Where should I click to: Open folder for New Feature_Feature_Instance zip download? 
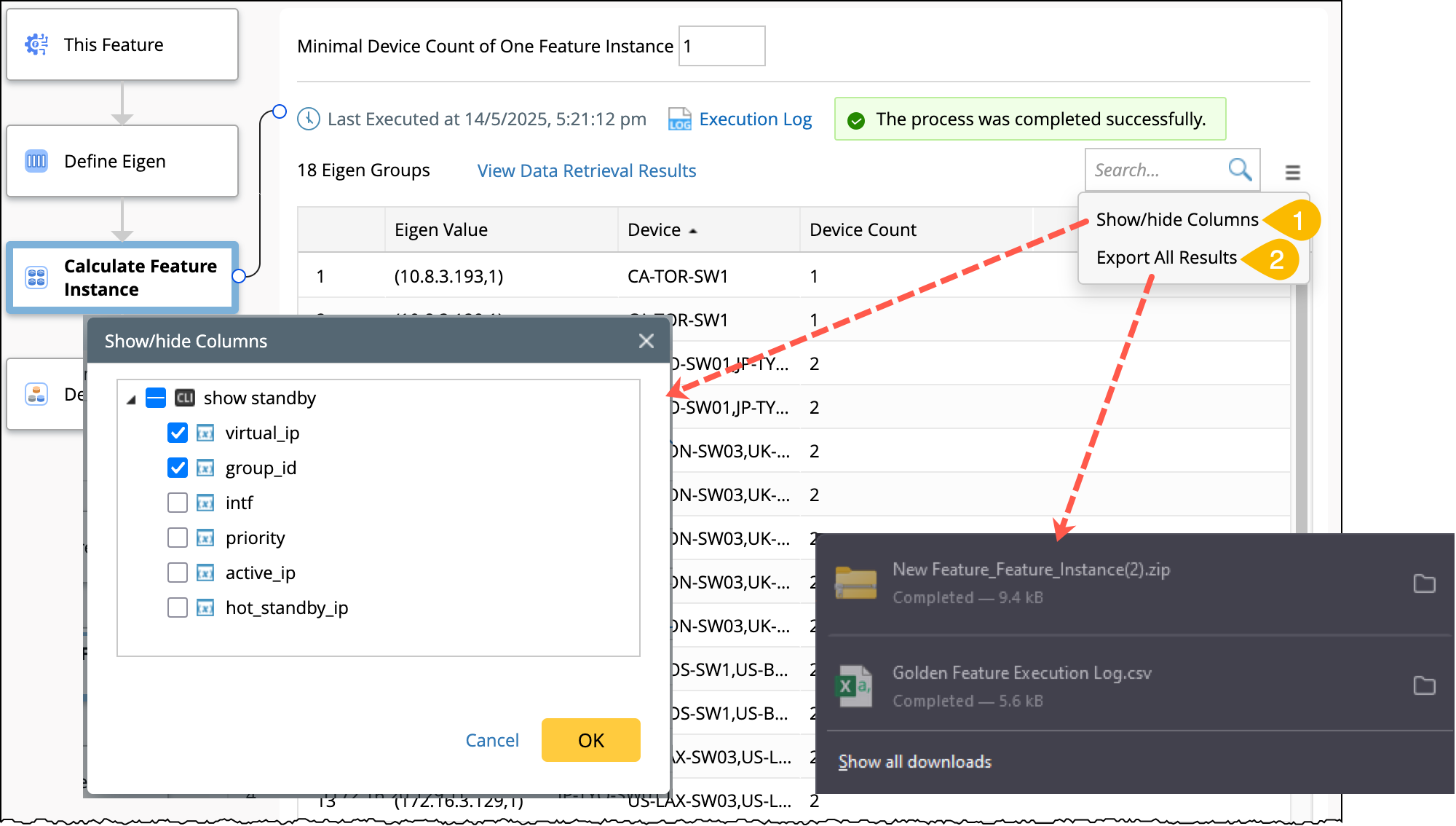[1423, 583]
